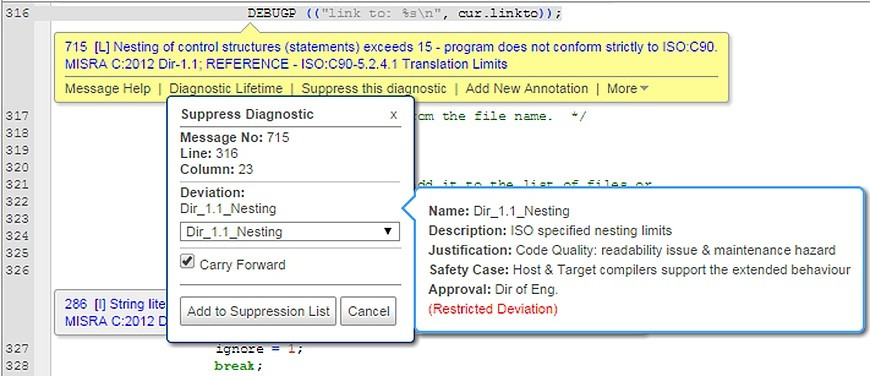Expand the More menu in diagnostic bar
870x376 pixels.
pyautogui.click(x=628, y=89)
